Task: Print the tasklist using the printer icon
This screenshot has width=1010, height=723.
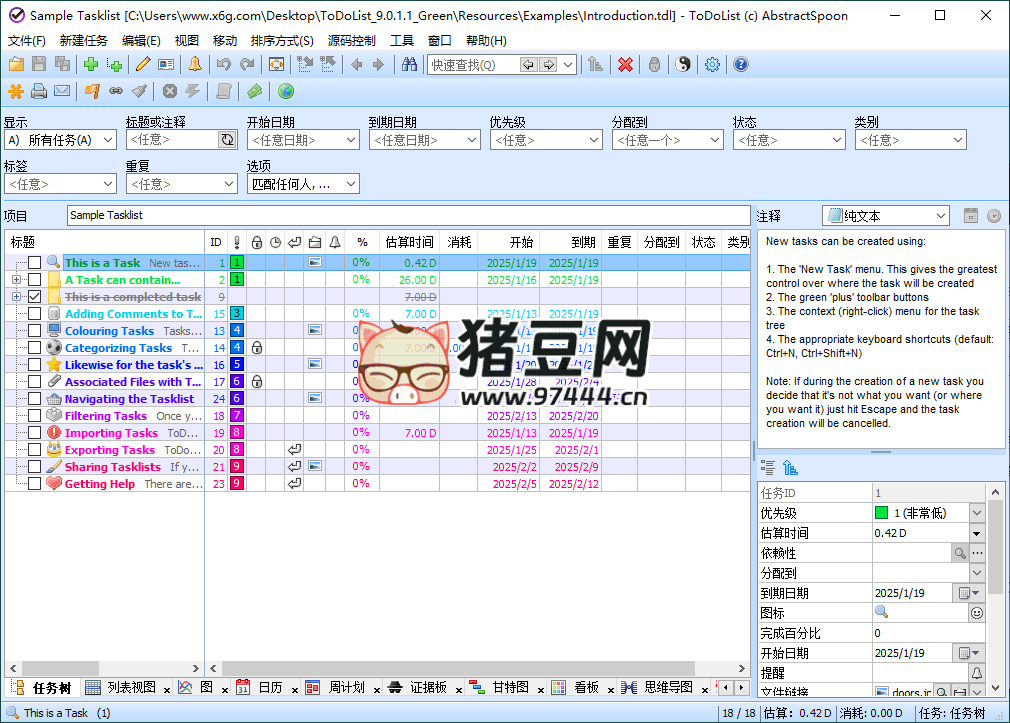Action: click(x=38, y=91)
